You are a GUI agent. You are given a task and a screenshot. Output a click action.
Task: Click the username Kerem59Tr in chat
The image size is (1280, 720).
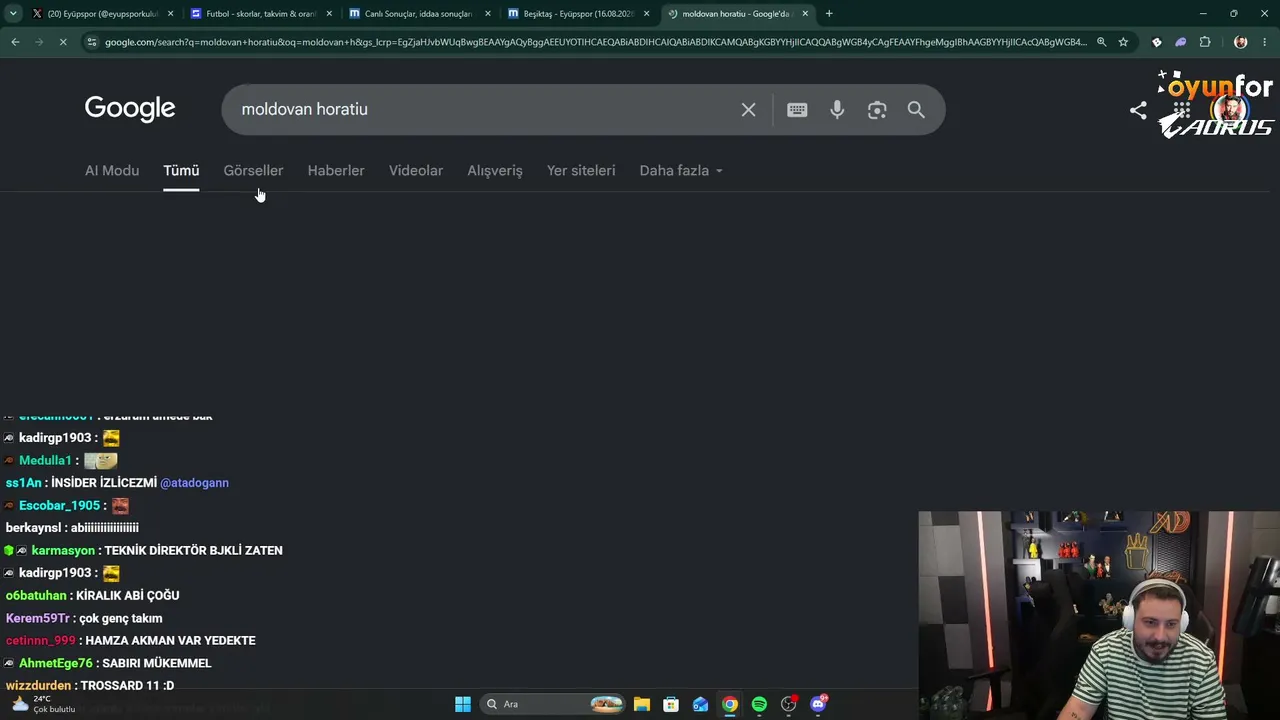point(38,618)
